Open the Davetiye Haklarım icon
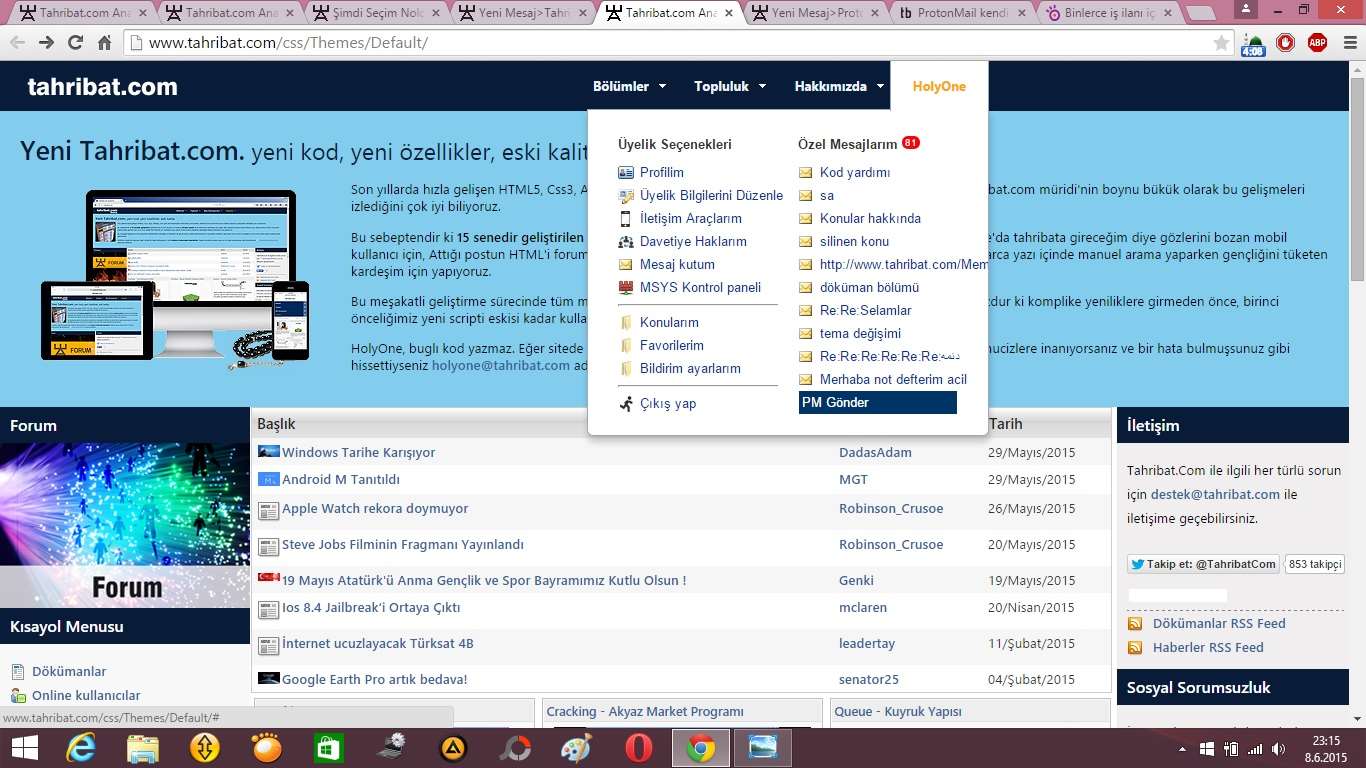1366x768 pixels. 626,242
